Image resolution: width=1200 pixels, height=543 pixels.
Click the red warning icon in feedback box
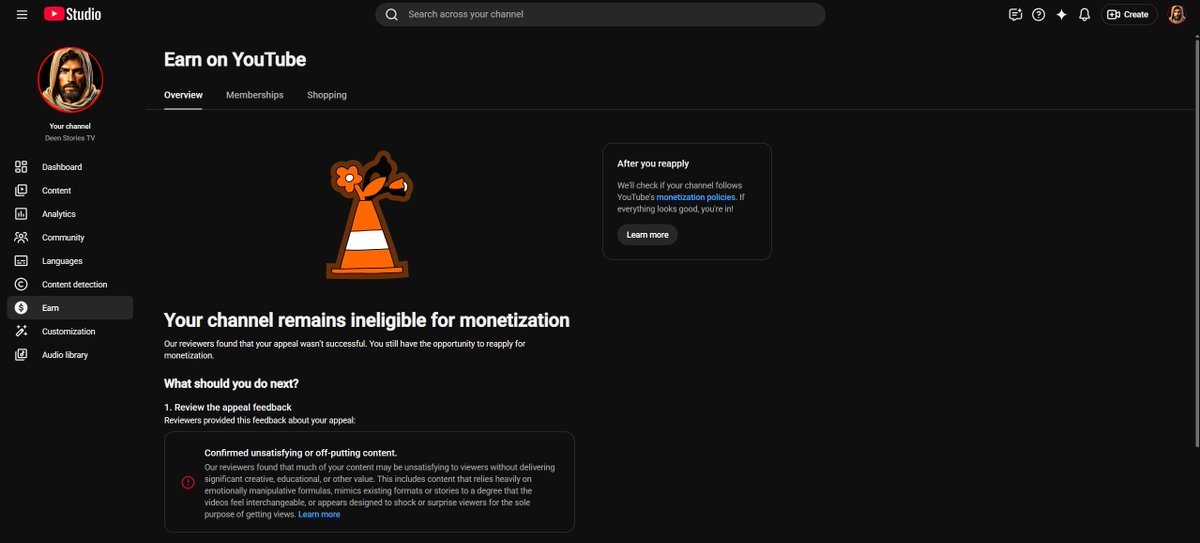coord(188,482)
